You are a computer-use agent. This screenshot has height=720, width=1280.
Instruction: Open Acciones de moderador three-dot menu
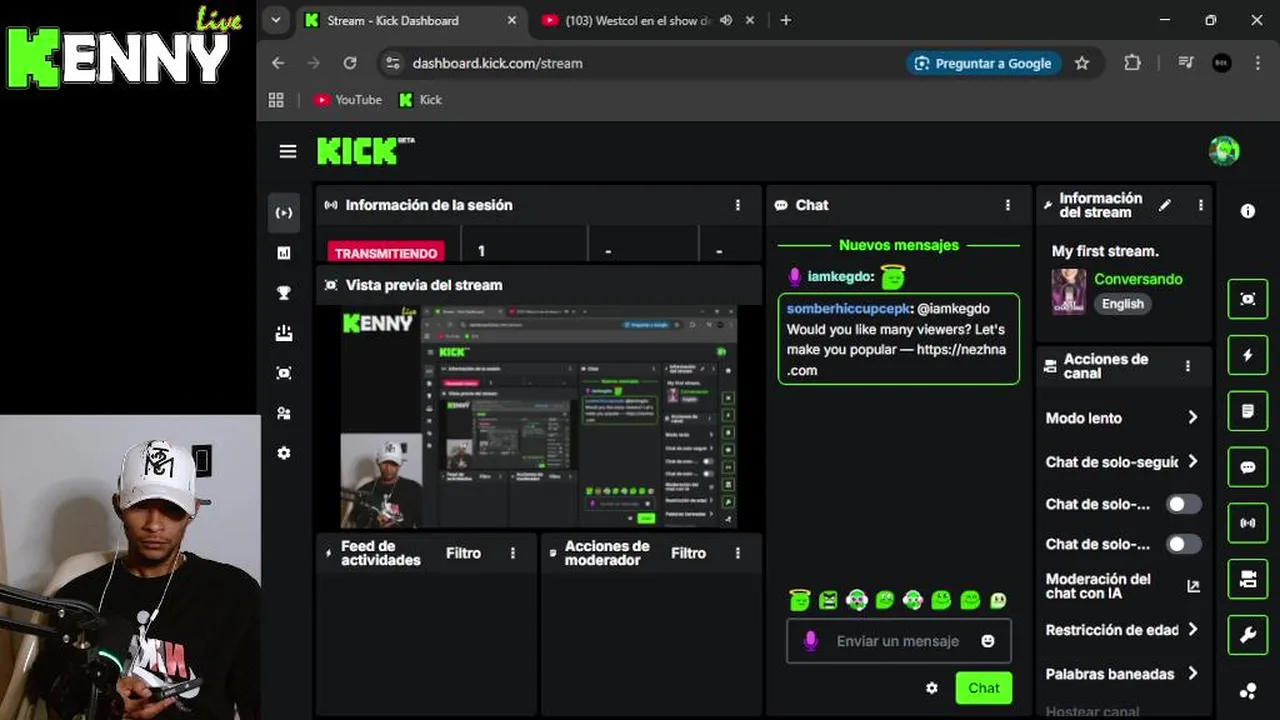(738, 553)
